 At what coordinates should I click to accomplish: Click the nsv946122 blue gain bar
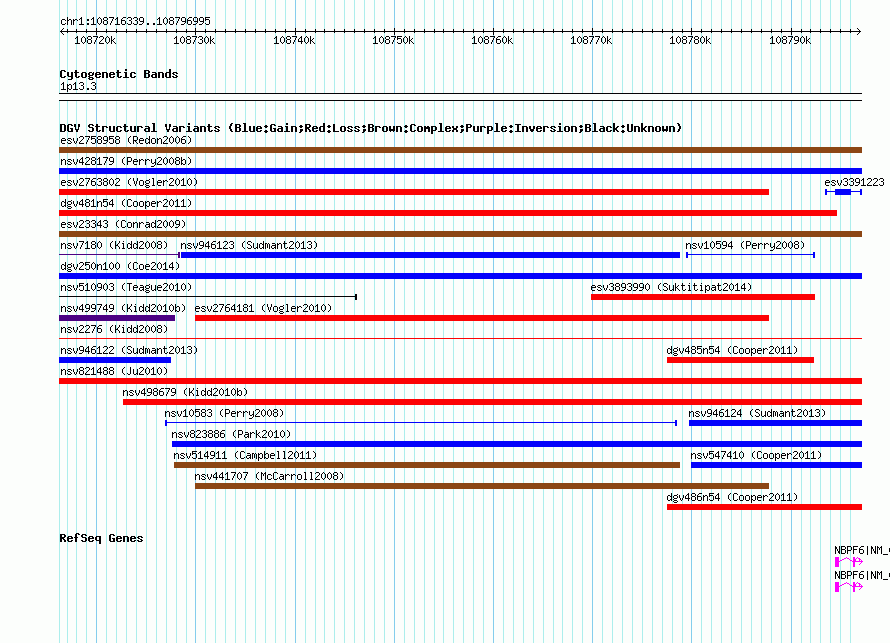pos(115,360)
